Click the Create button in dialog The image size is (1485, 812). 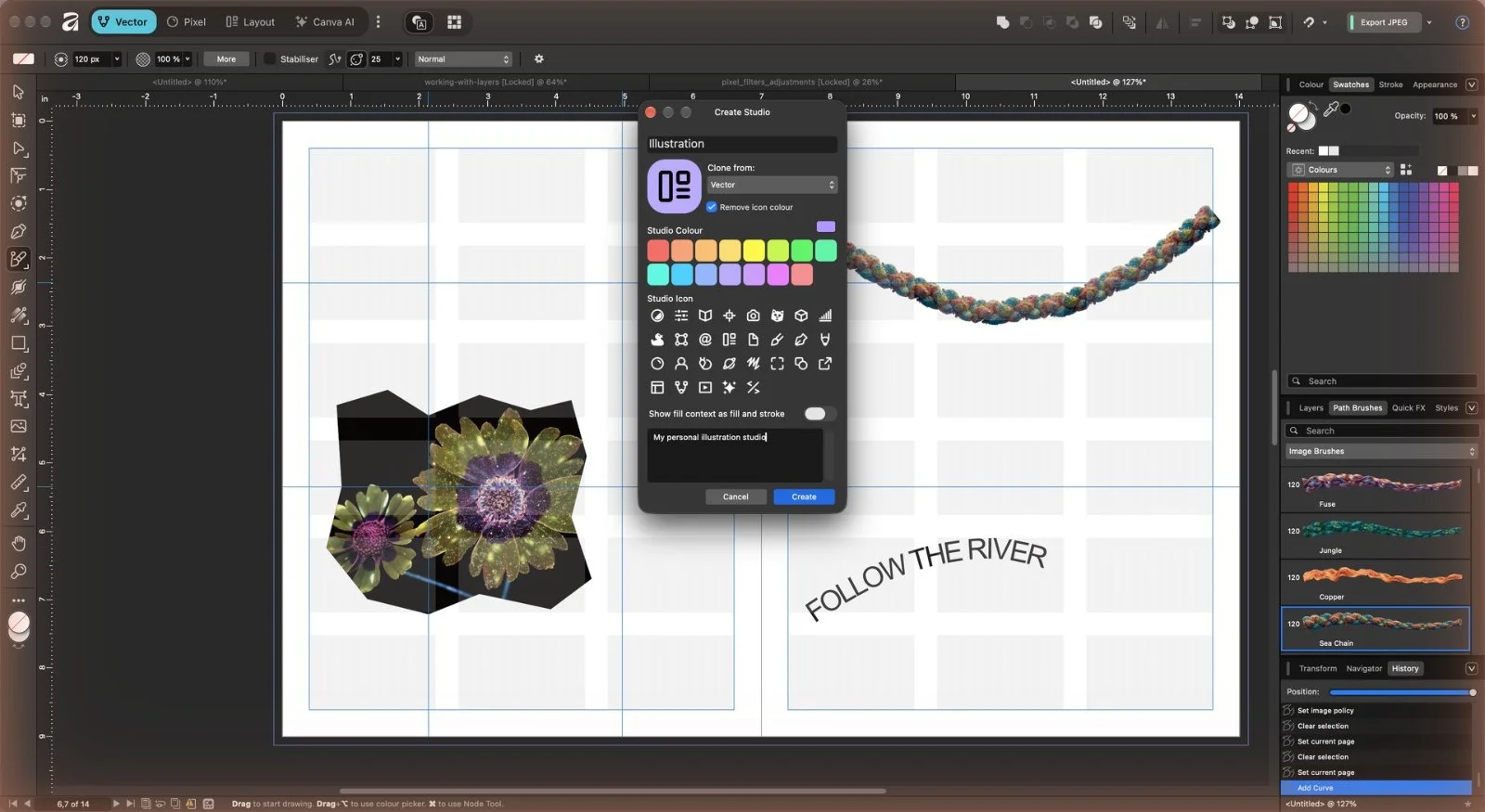click(804, 497)
